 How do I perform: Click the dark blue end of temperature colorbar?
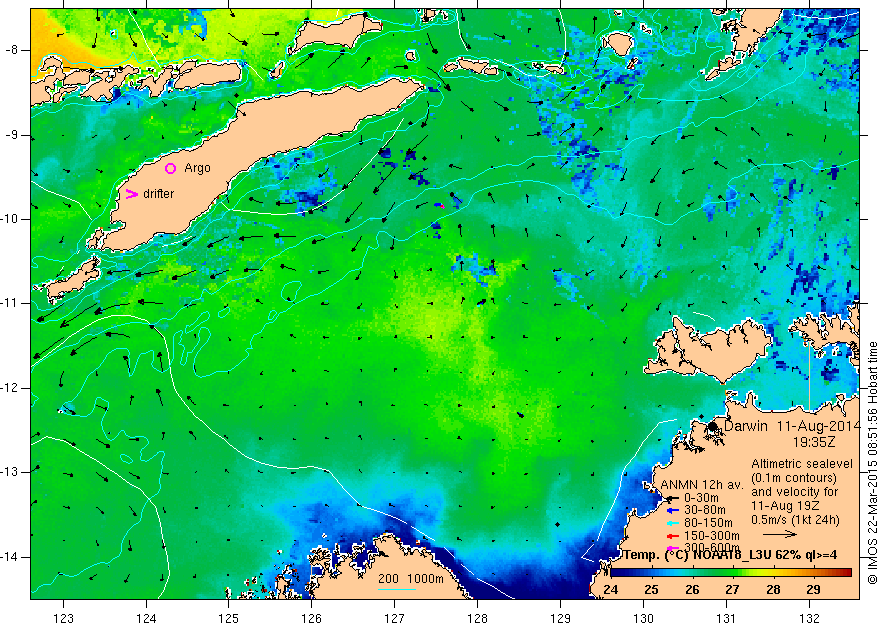click(x=615, y=573)
